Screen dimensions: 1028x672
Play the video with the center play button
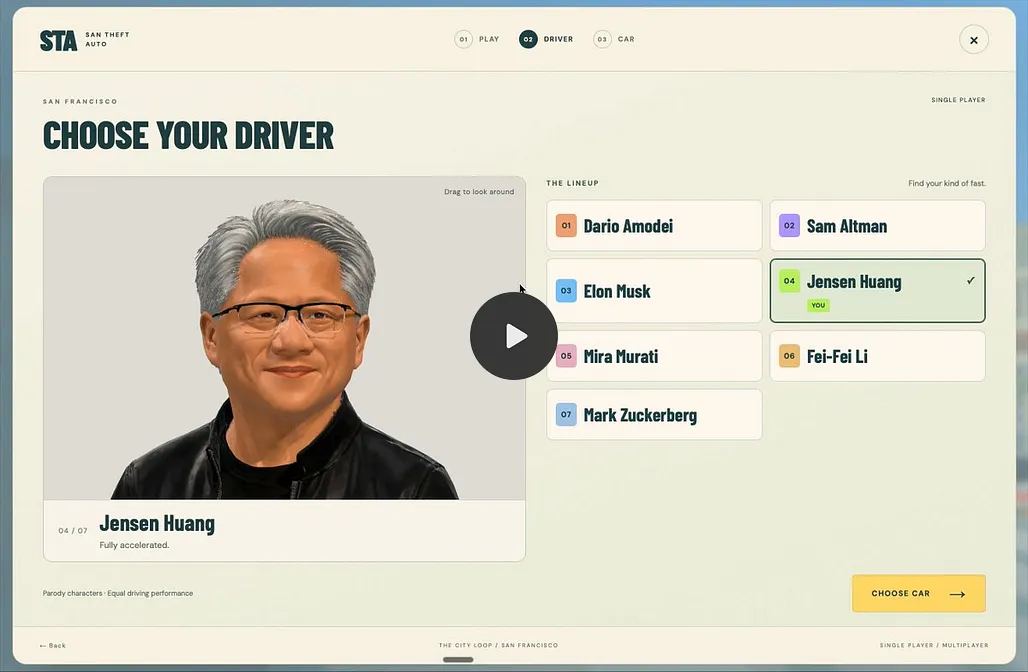tap(514, 336)
